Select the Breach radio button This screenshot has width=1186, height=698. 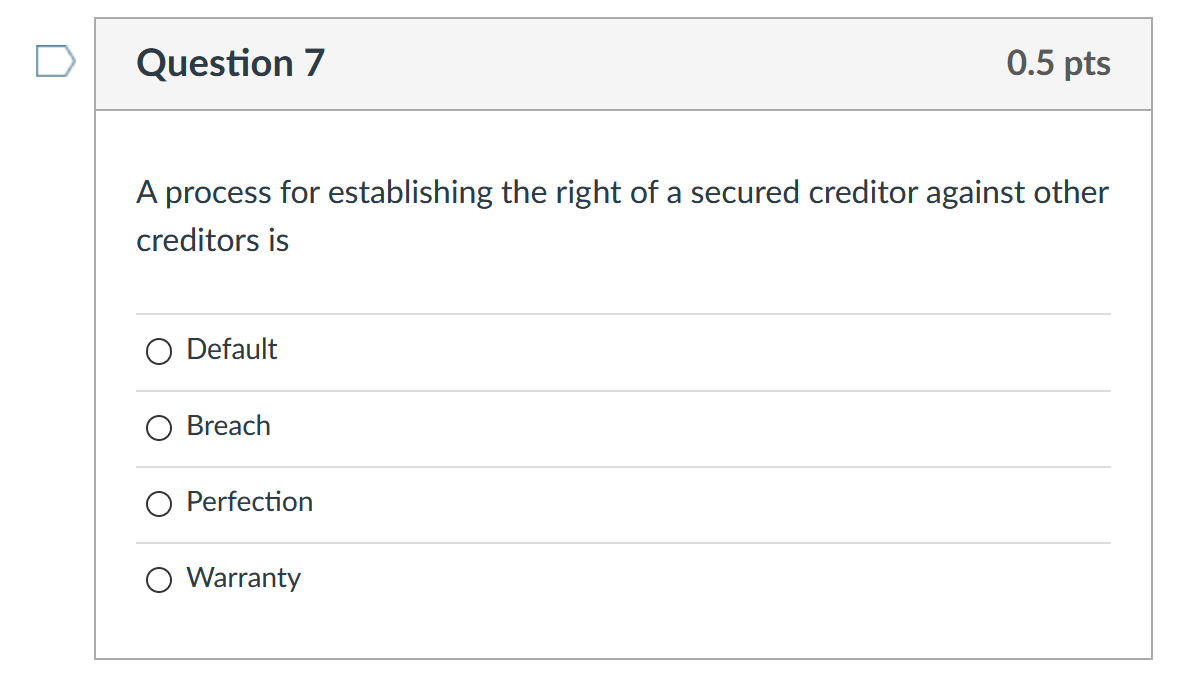click(159, 427)
